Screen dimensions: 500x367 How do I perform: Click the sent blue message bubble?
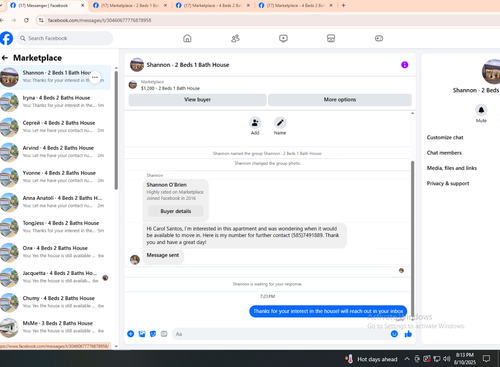click(x=328, y=311)
